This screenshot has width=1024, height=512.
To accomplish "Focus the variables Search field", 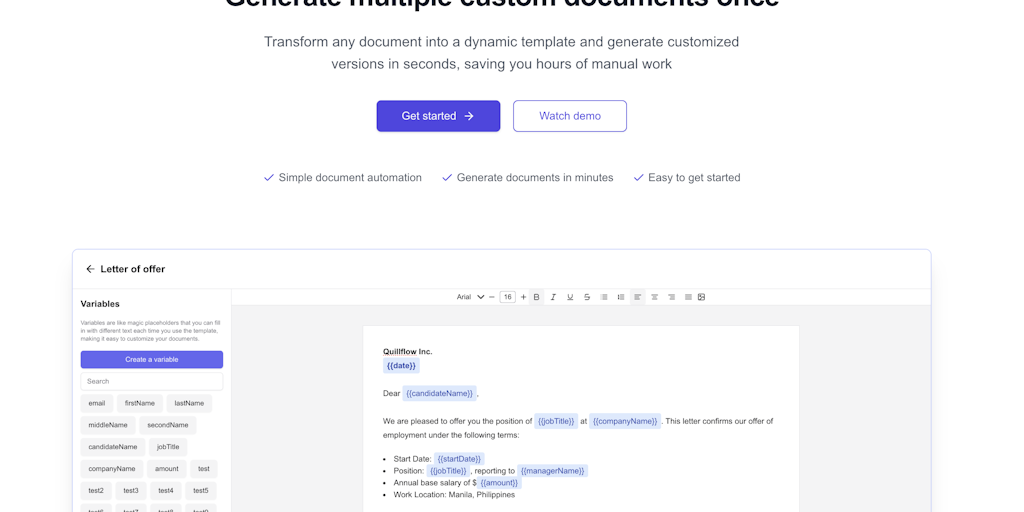I will pyautogui.click(x=152, y=381).
